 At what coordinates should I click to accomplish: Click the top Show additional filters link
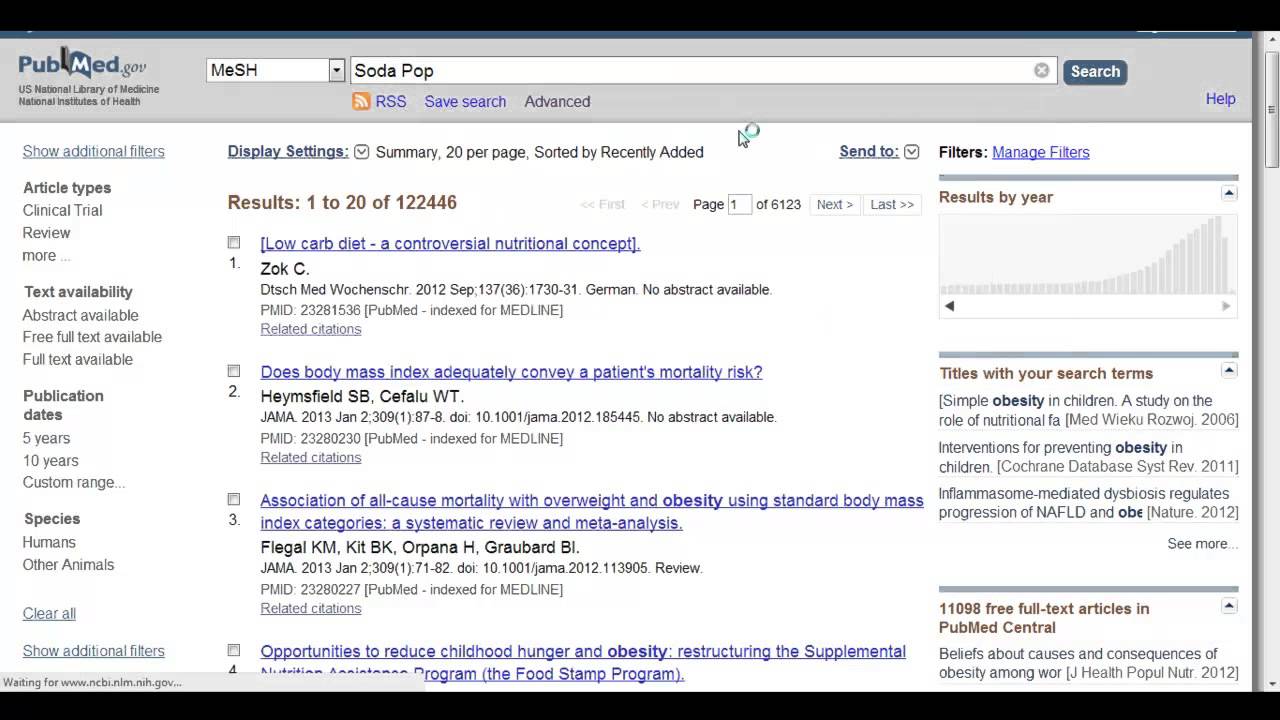coord(94,151)
